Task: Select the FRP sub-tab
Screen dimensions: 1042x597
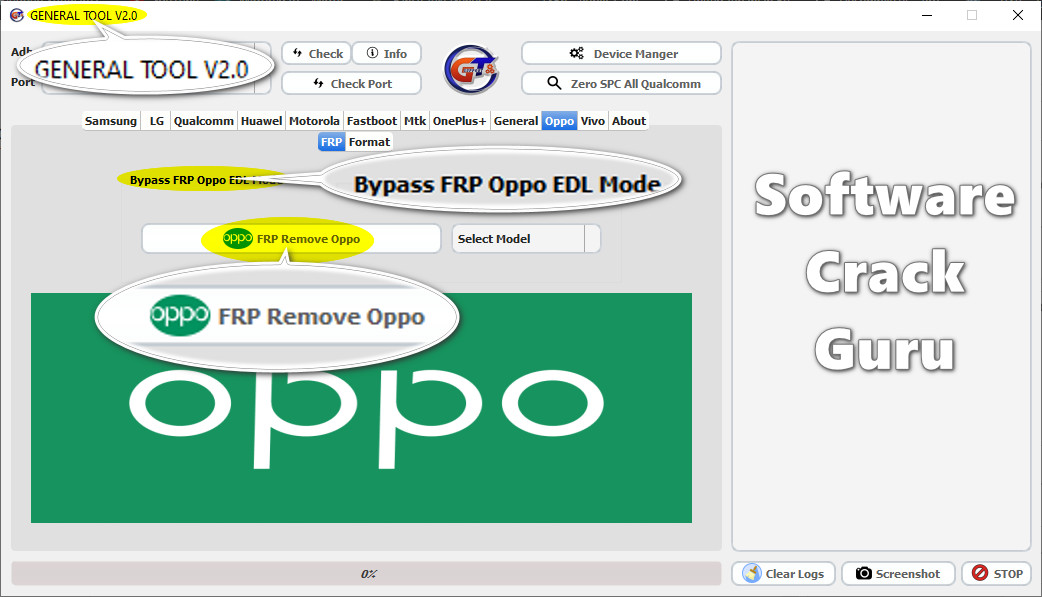Action: coord(331,142)
